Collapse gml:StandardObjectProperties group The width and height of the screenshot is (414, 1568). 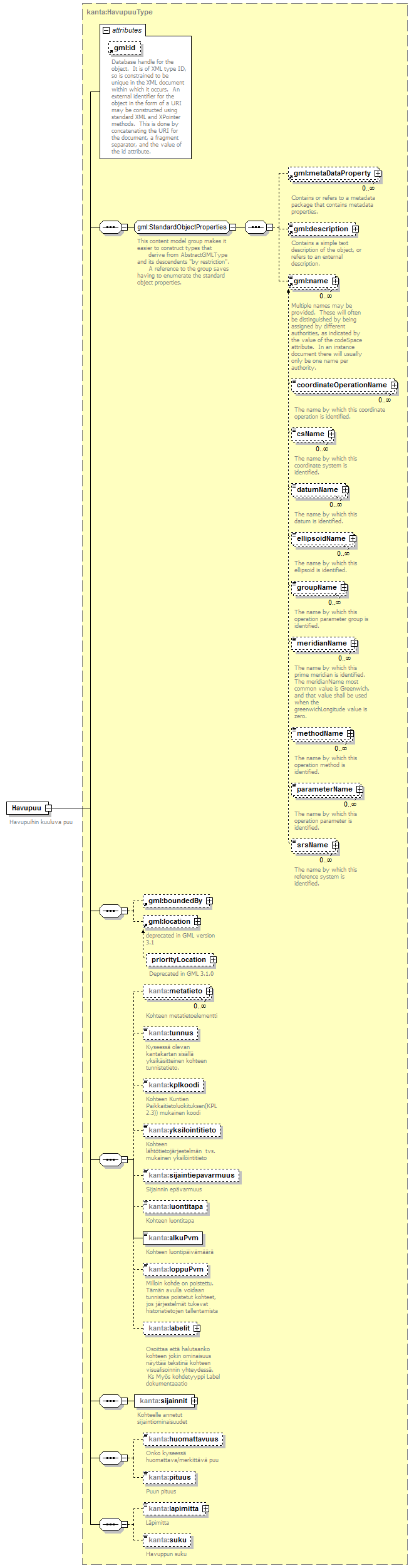coord(232,227)
